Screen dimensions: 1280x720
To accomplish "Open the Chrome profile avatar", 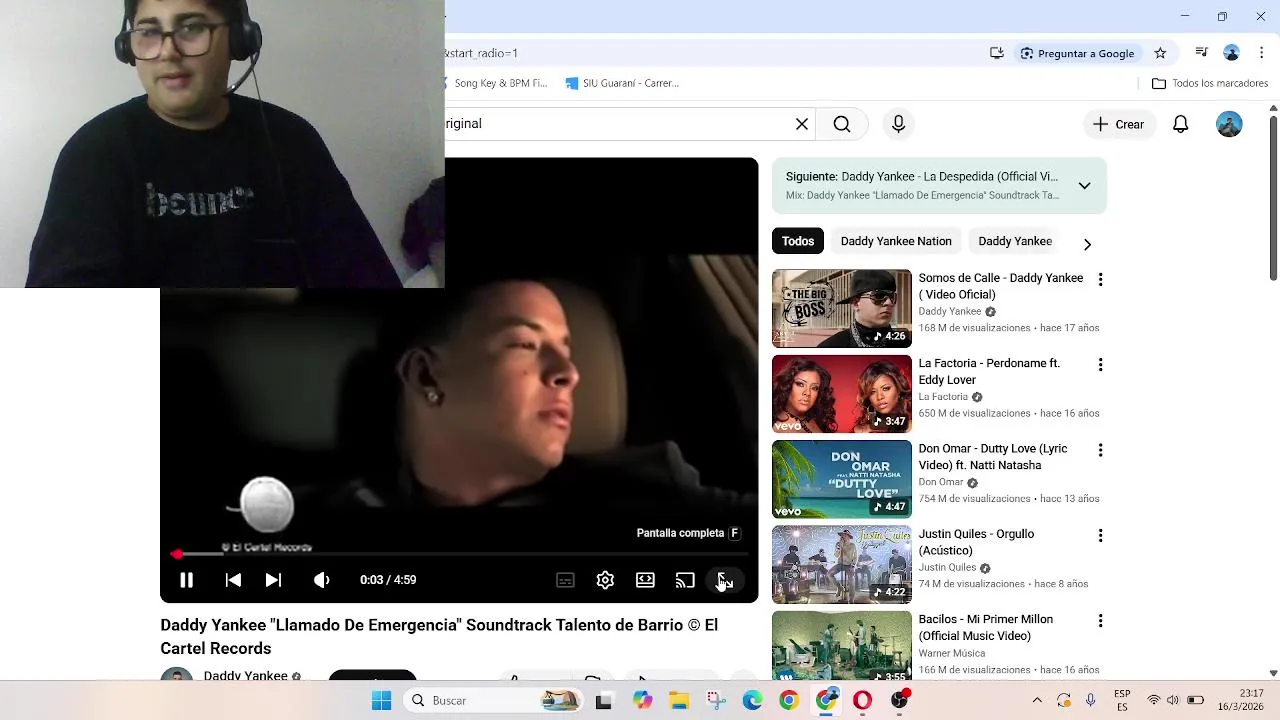I will [1231, 53].
